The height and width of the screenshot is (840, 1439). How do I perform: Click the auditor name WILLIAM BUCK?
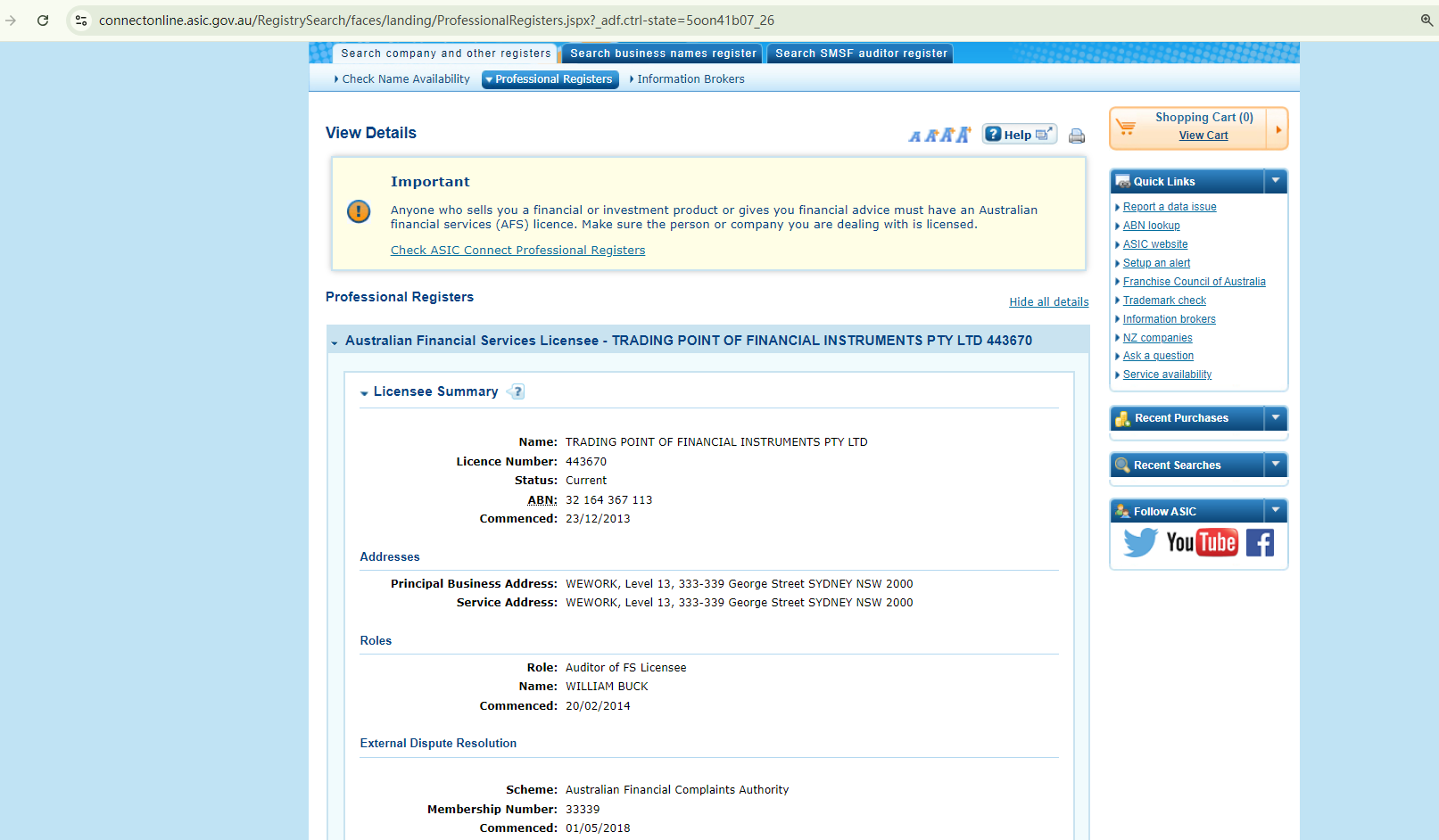point(607,687)
